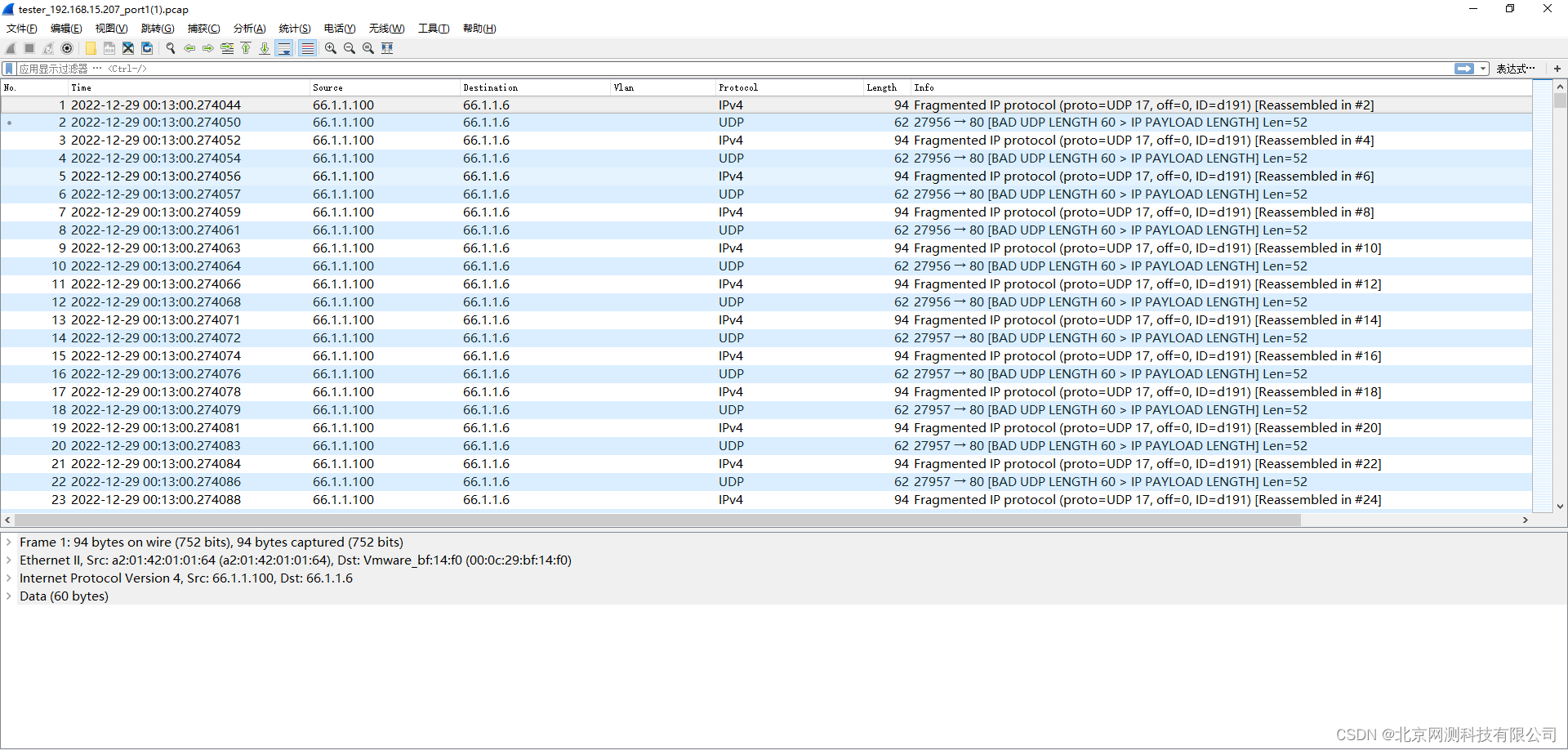1568x750 pixels.
Task: Open the 无线(W) menu
Action: coord(386,29)
